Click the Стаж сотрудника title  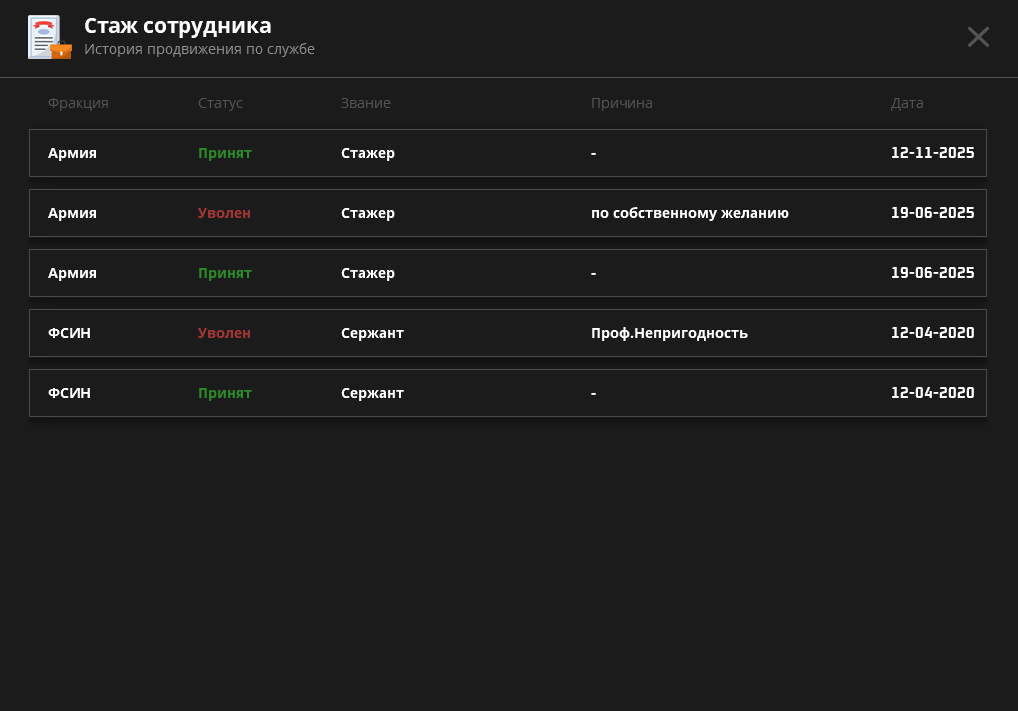(x=177, y=26)
